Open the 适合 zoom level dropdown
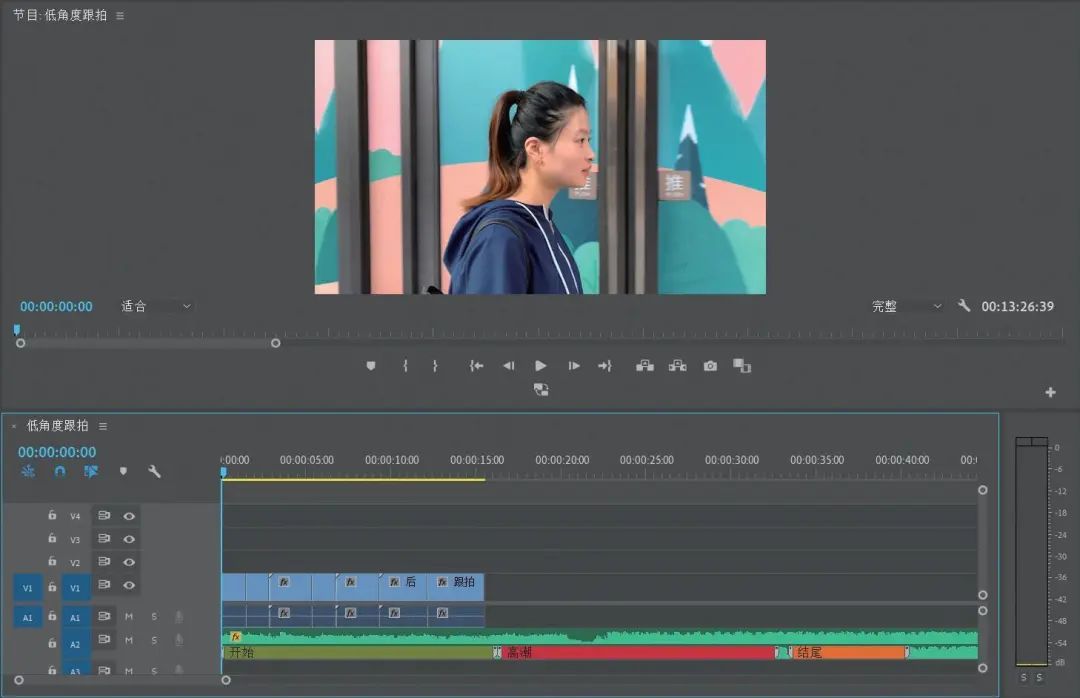This screenshot has height=698, width=1080. pyautogui.click(x=156, y=306)
